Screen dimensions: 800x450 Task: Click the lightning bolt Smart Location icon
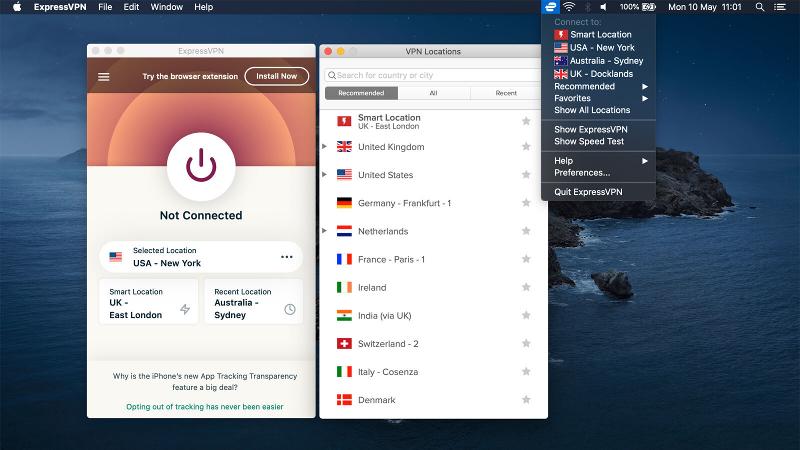pyautogui.click(x=184, y=309)
